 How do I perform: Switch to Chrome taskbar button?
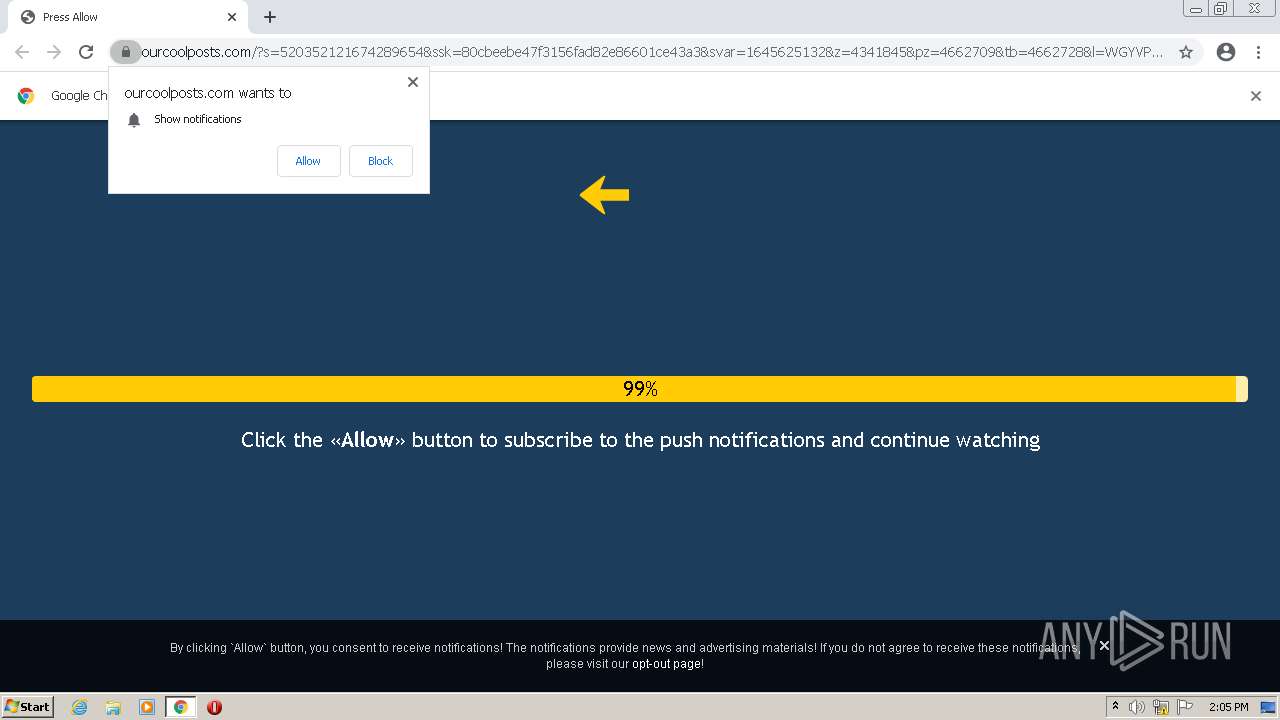pos(180,707)
